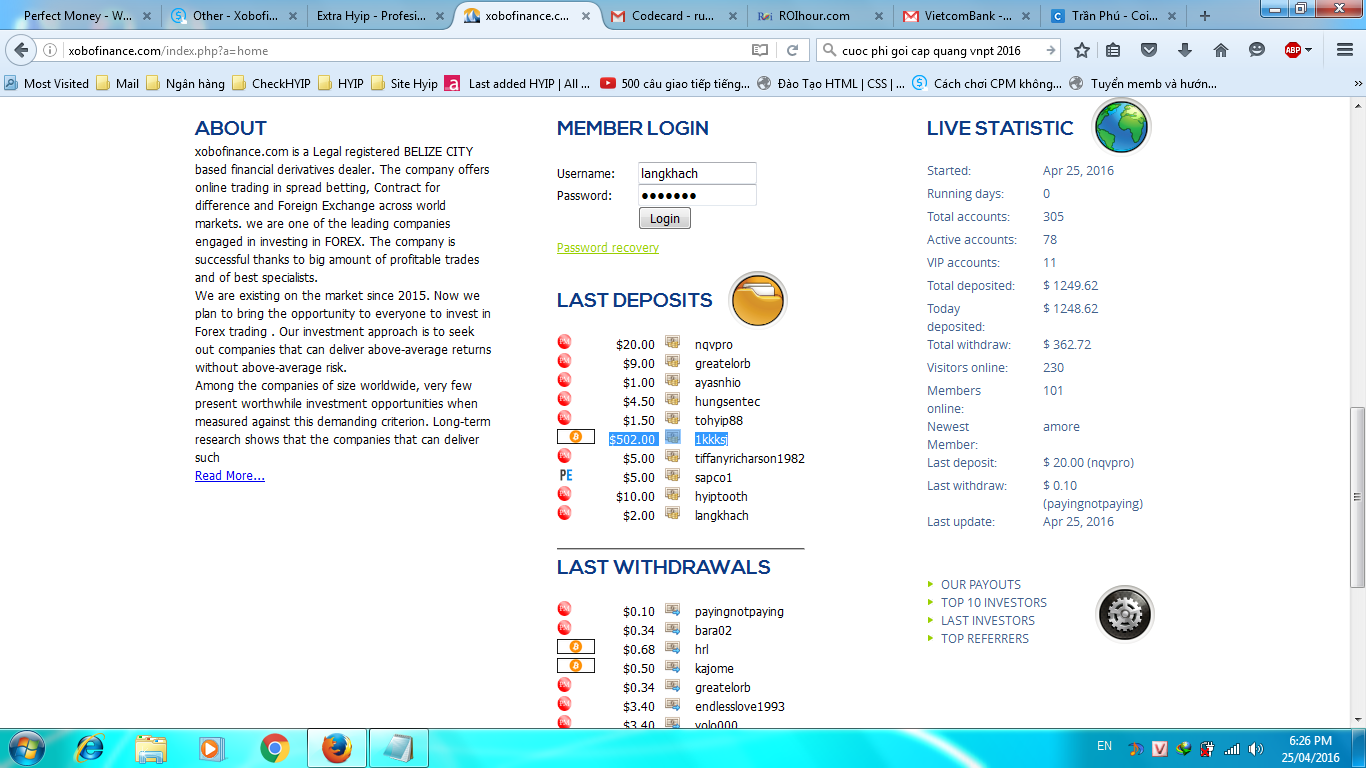The width and height of the screenshot is (1366, 768).
Task: Bookmark this page with the star icon
Action: tap(1082, 50)
